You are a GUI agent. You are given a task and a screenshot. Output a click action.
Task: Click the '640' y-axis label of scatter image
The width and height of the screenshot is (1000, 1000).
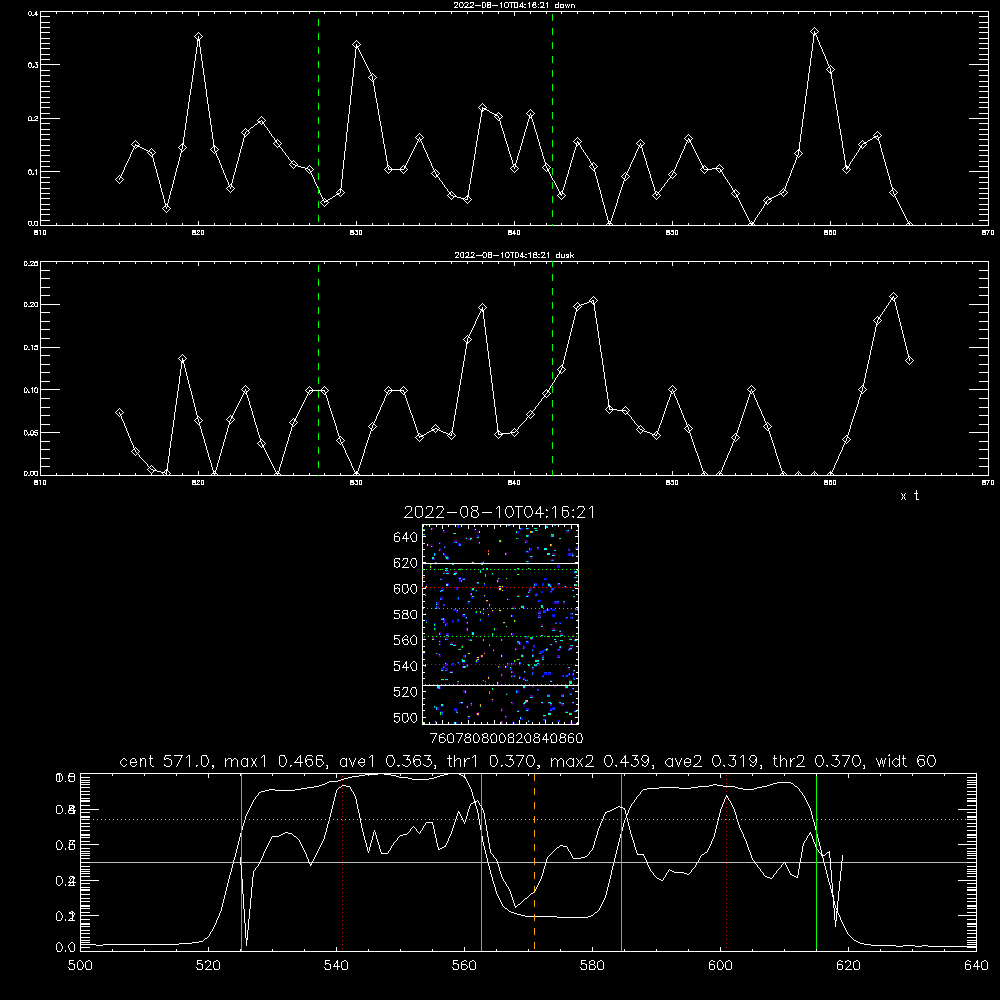coord(406,538)
